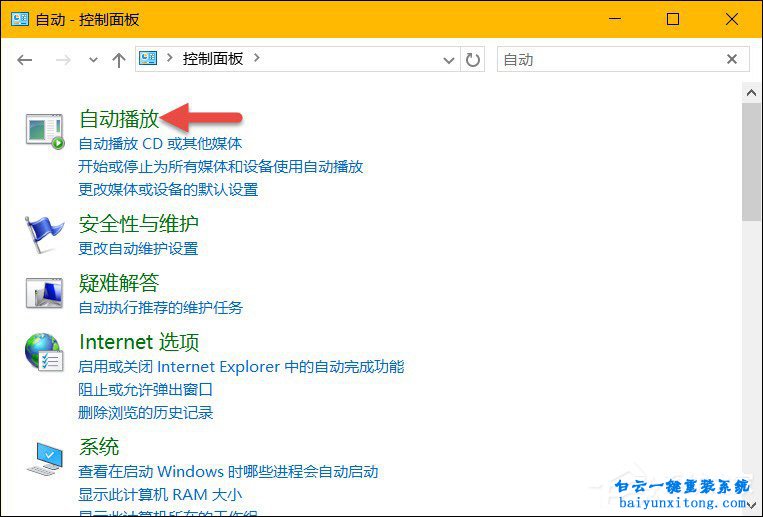Open the AutoPlay (自动播放) icon

[45, 131]
